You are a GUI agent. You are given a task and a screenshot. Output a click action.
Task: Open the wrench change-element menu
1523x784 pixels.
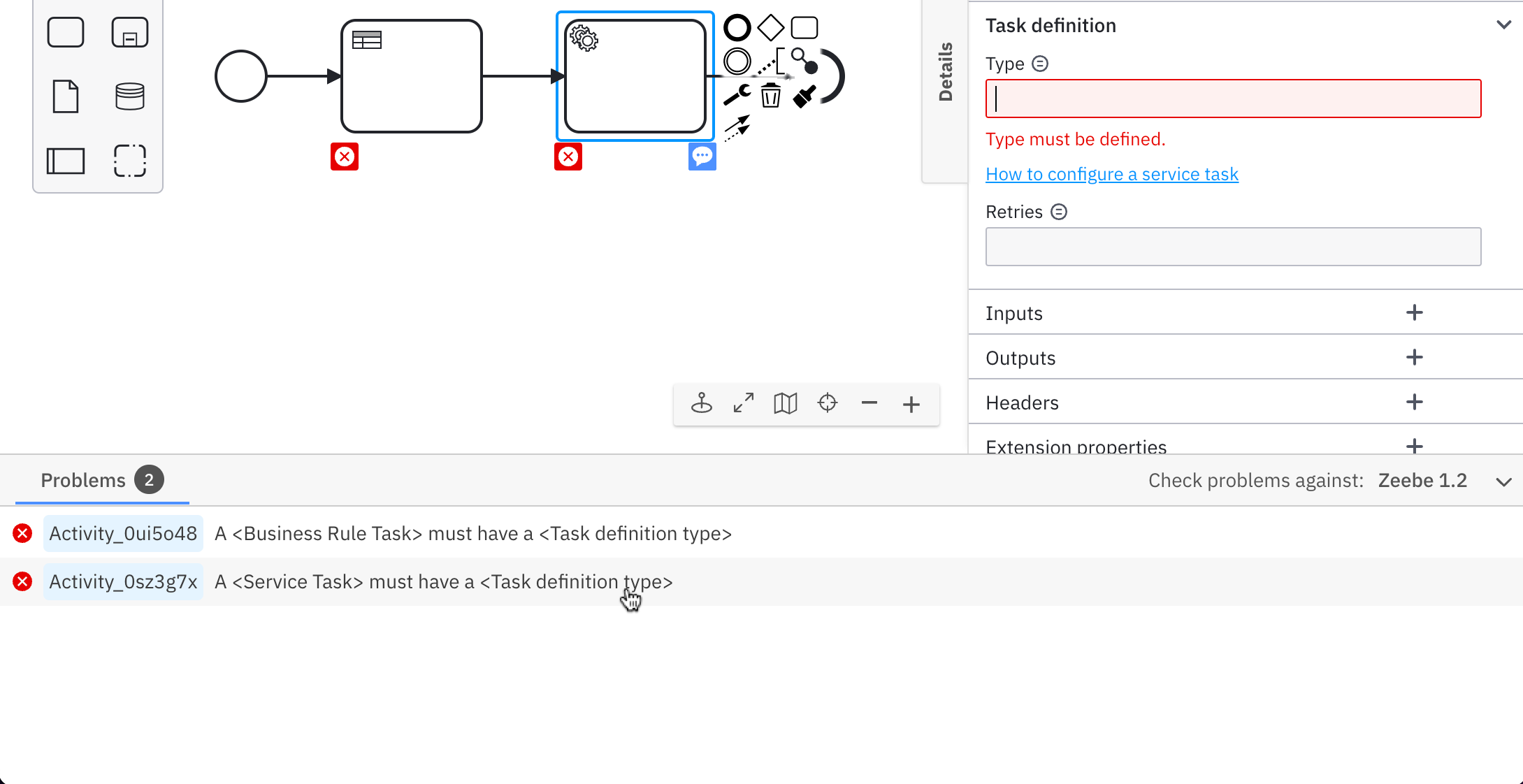coord(736,94)
